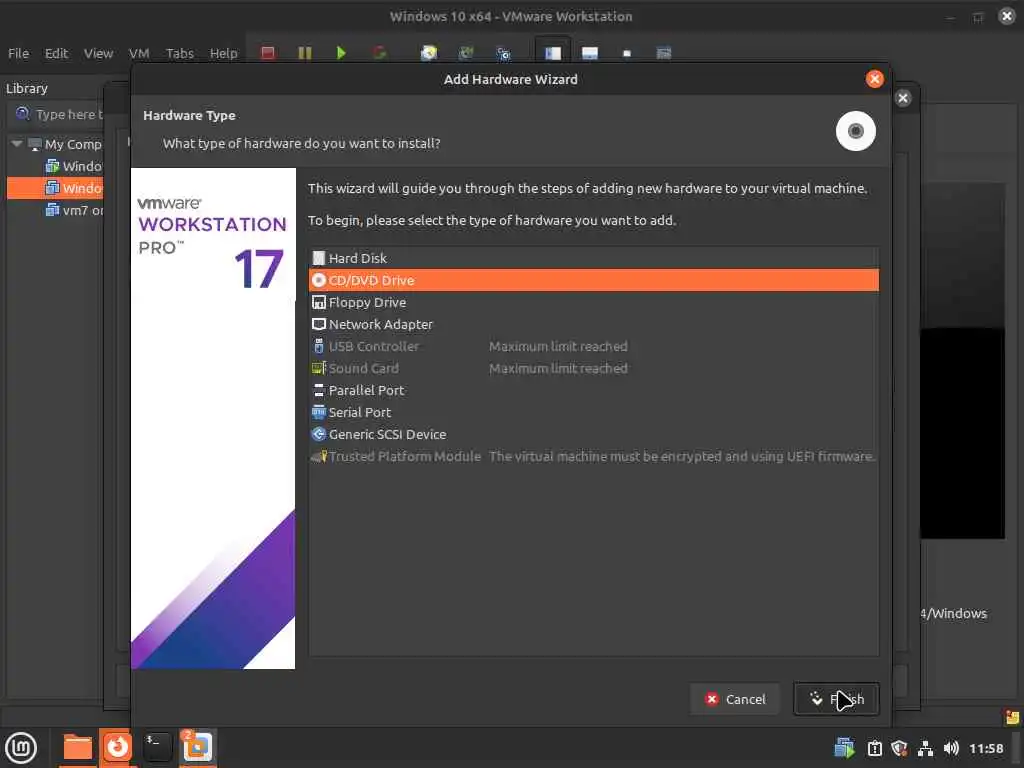The width and height of the screenshot is (1024, 768).
Task: Pick Parallel Port in hardware list
Action: (x=593, y=391)
